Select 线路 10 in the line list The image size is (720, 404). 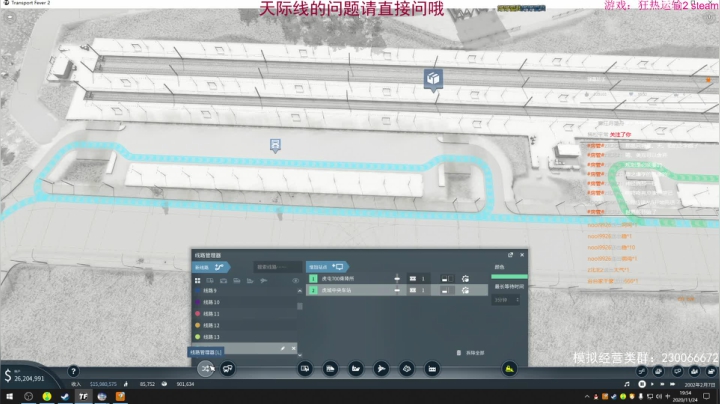click(244, 302)
